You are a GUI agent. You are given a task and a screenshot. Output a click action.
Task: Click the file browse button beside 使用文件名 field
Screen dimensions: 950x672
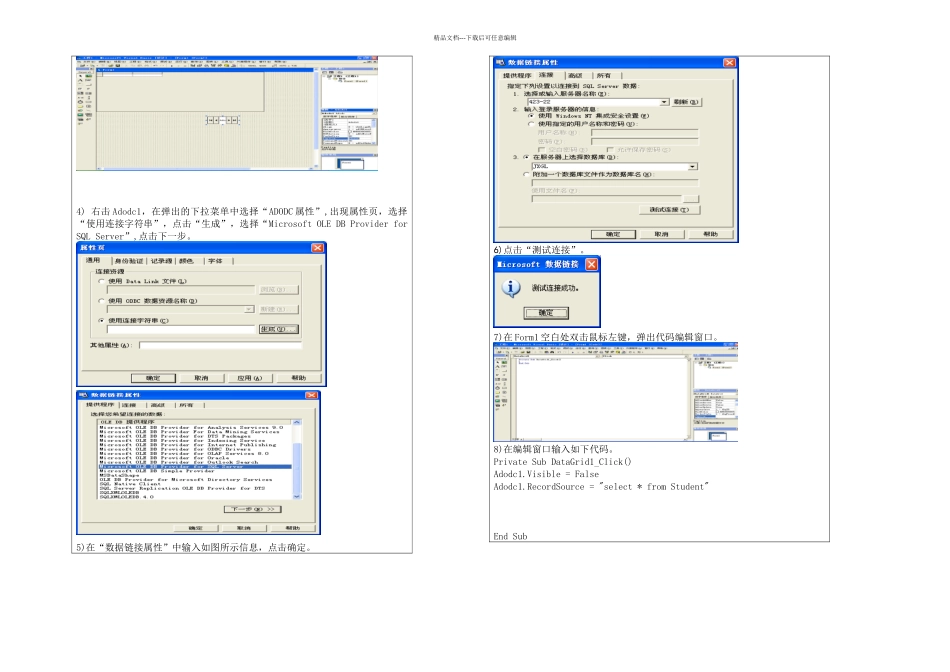691,199
